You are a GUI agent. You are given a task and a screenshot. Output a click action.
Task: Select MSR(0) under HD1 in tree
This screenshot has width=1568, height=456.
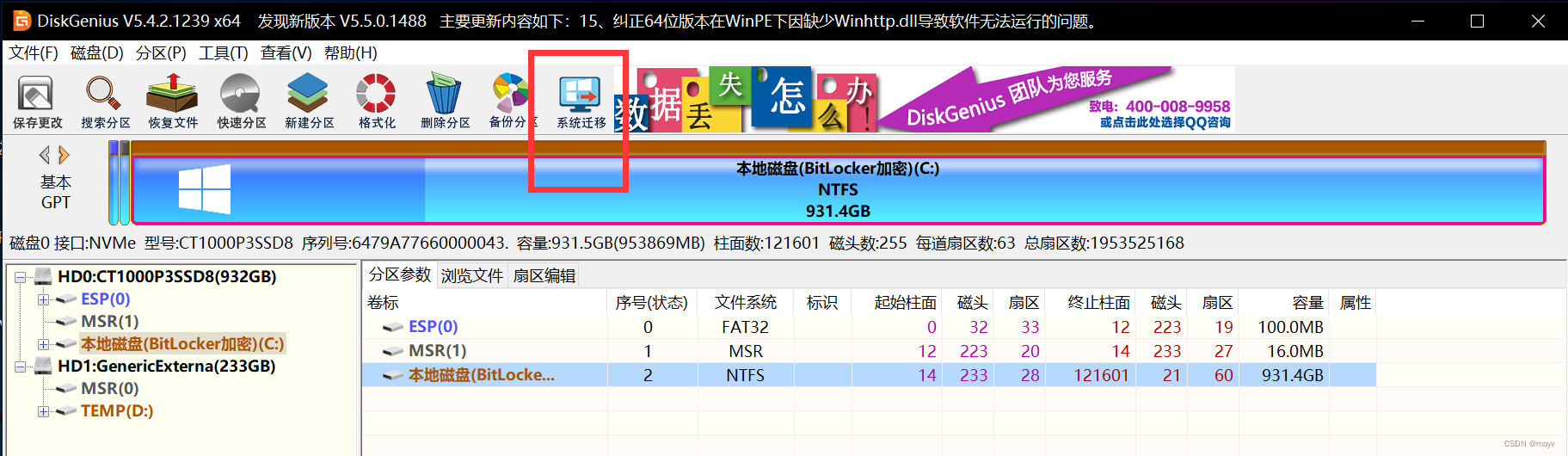click(109, 388)
